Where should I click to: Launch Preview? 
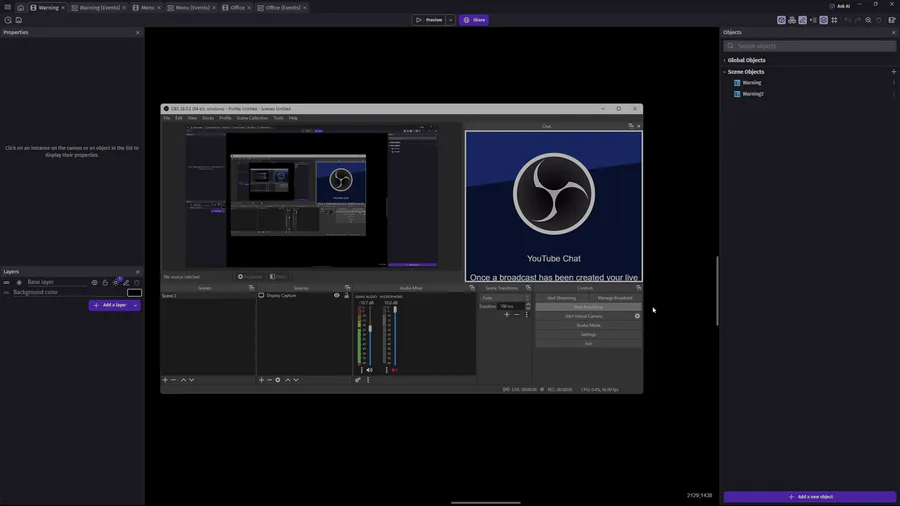click(x=429, y=20)
